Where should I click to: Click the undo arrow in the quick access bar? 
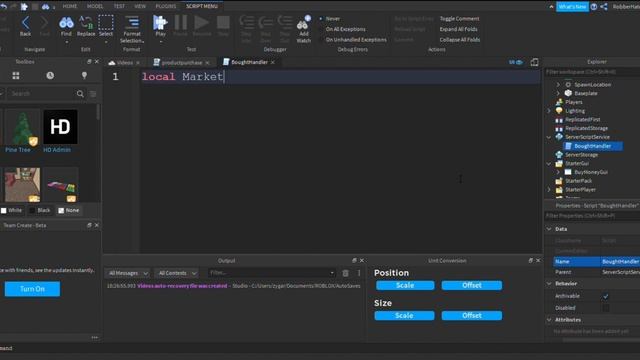[x=4, y=6]
